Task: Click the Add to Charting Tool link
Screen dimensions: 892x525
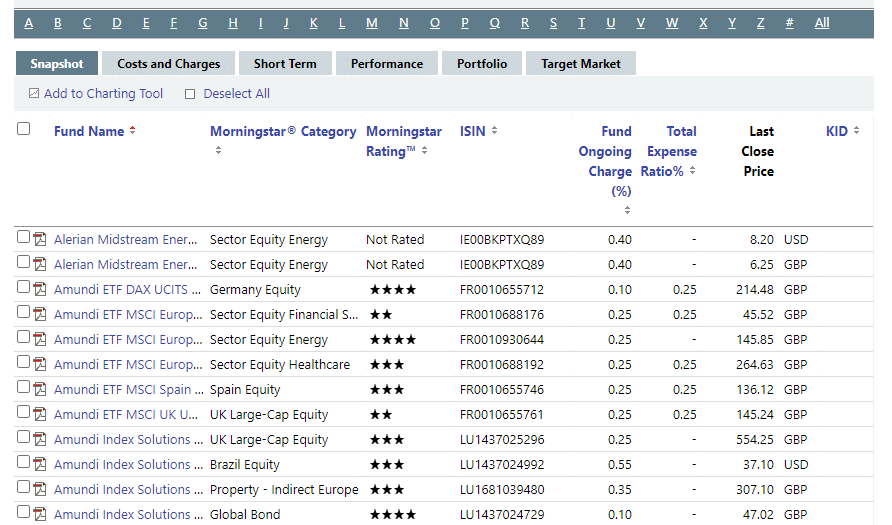Action: [x=103, y=93]
